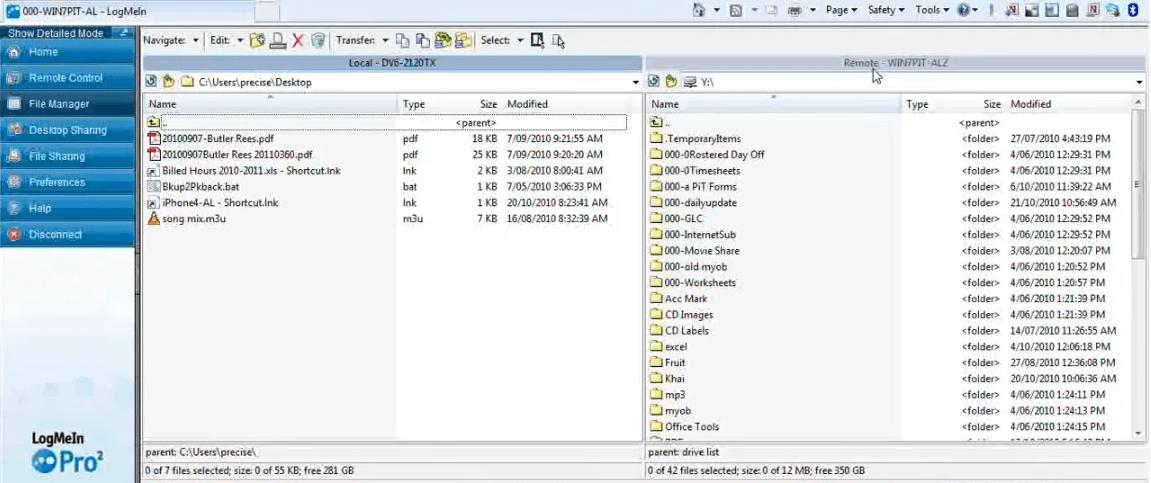Click the Read Mail envelope icon
The width and height of the screenshot is (1151, 483).
point(771,10)
